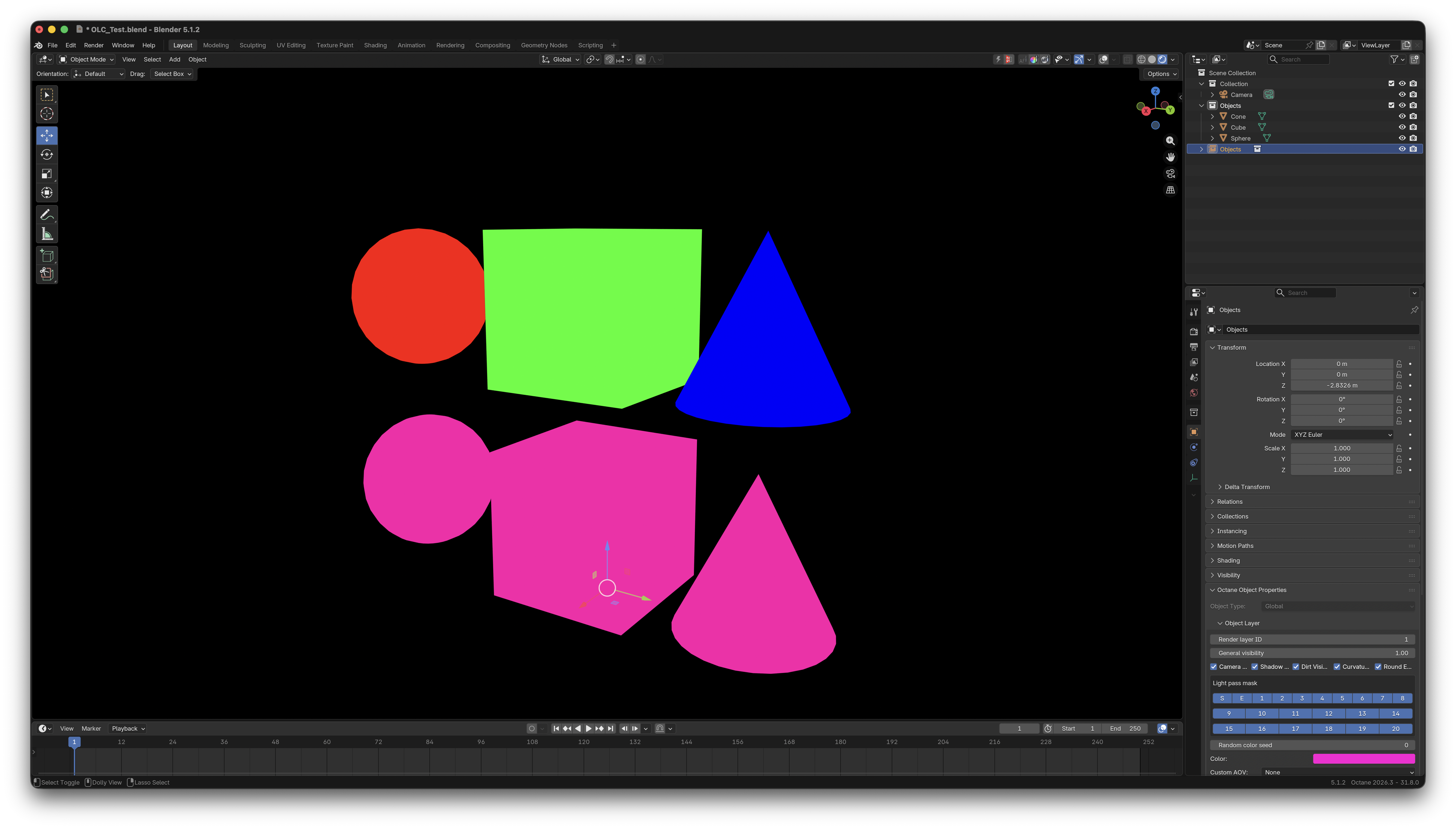Uncheck the Shadow visibility checkbox

(x=1254, y=667)
